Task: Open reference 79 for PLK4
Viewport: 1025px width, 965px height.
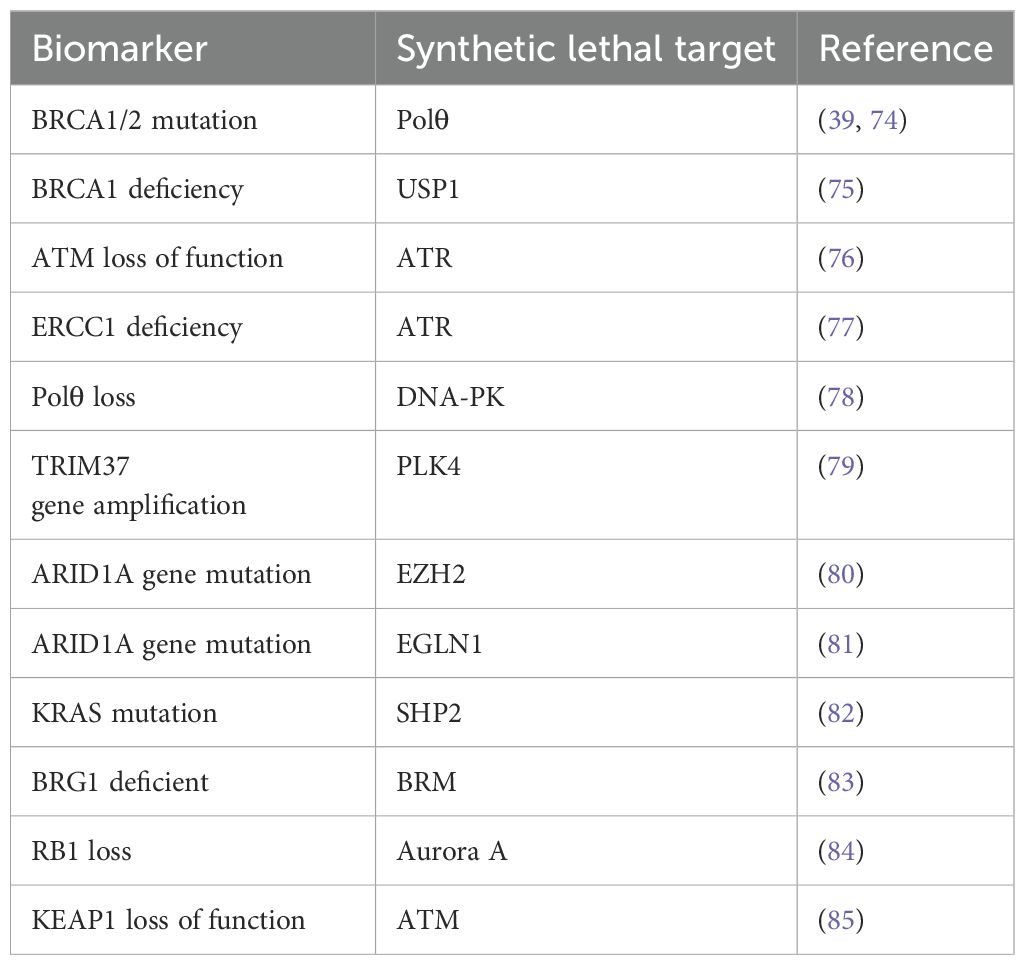Action: coord(841,466)
